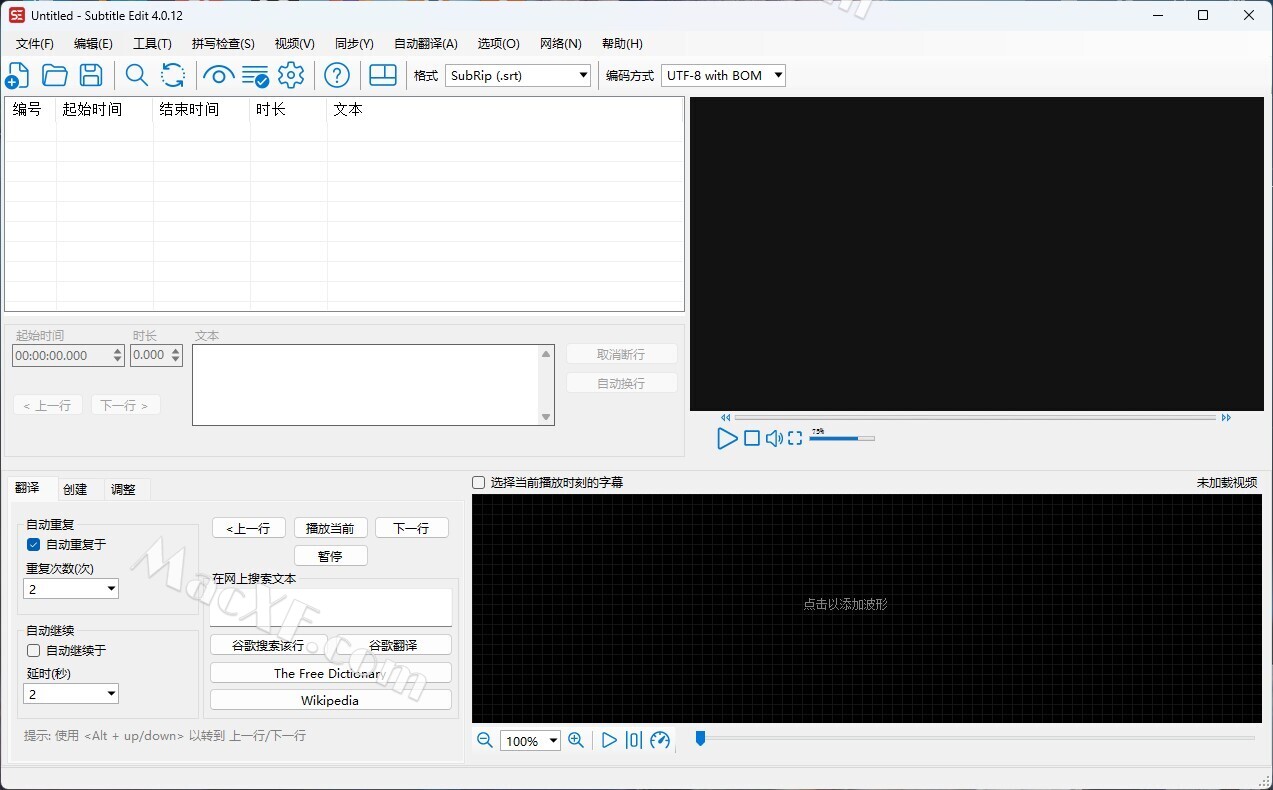
Task: Open the 编码方式 UTF-8 with BOM dropdown
Action: (723, 75)
